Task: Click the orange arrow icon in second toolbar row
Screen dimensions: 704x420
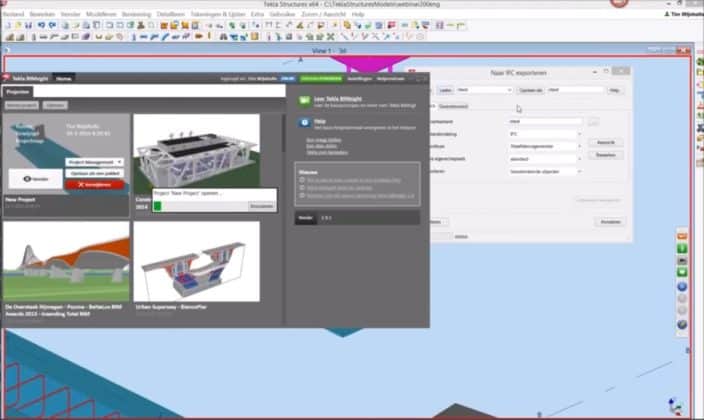Action: [x=198, y=36]
